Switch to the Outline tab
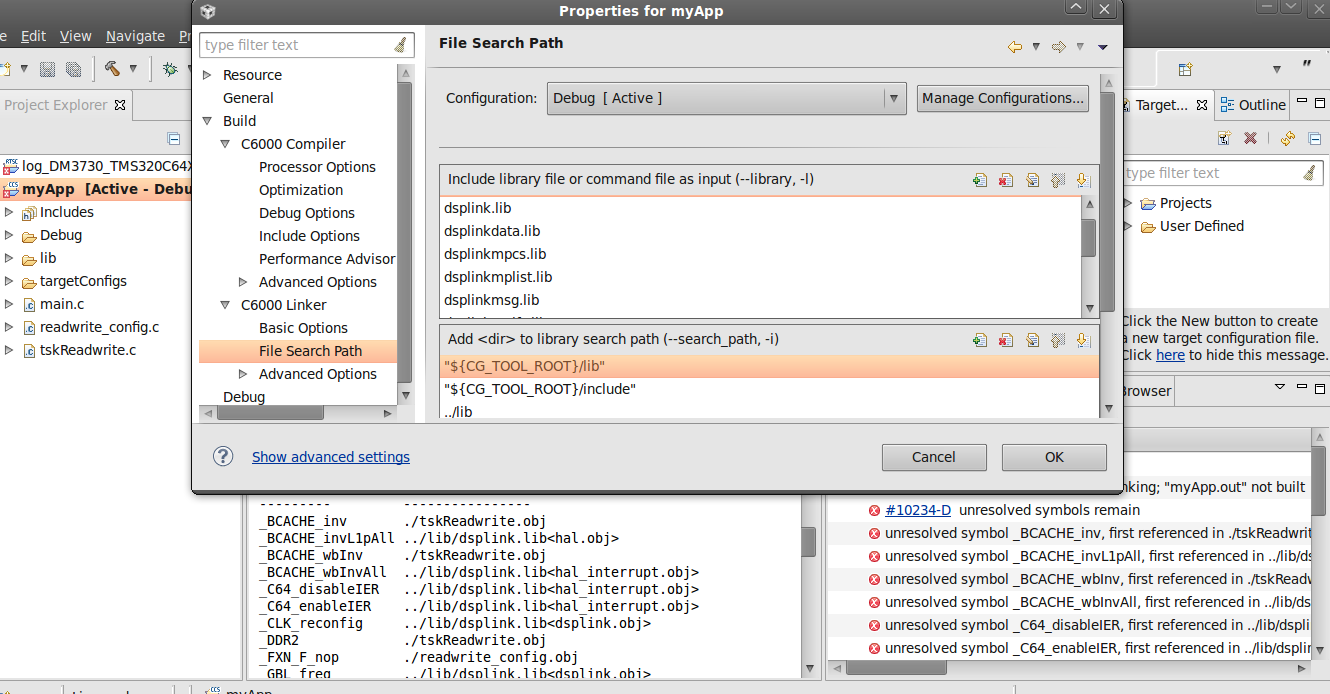The image size is (1330, 694). (1253, 105)
